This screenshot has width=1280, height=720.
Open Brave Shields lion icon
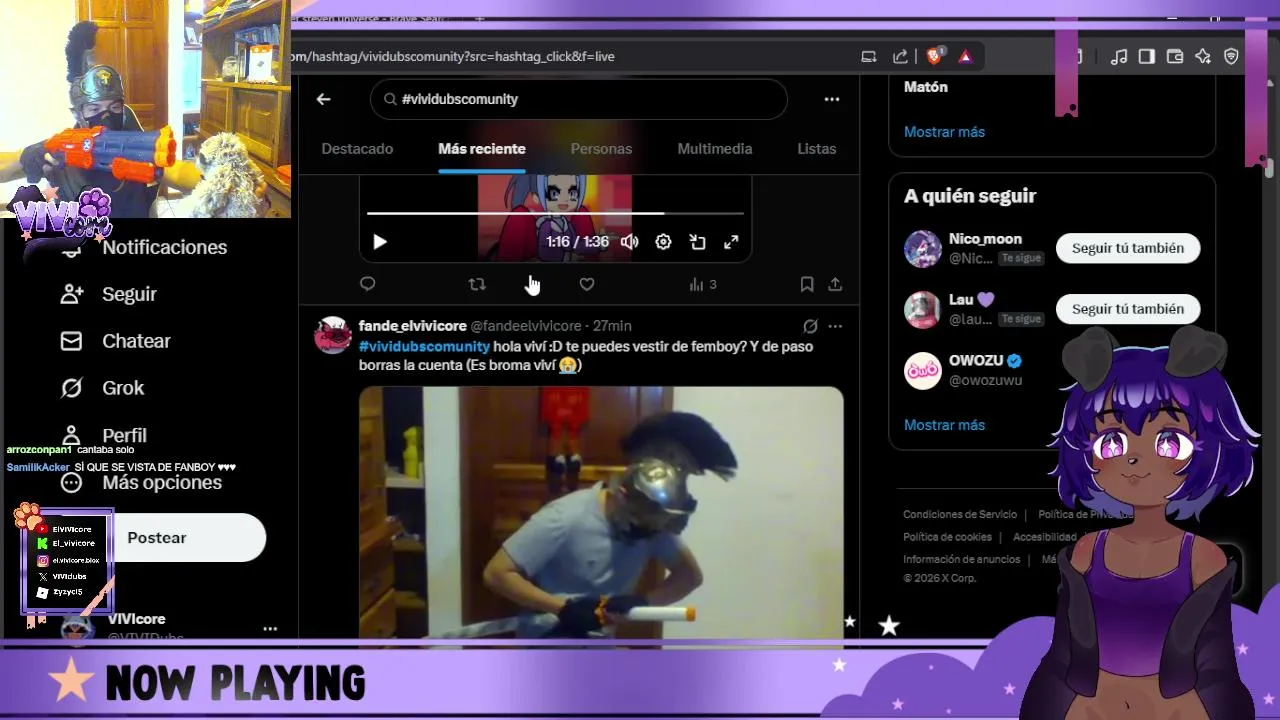934,57
